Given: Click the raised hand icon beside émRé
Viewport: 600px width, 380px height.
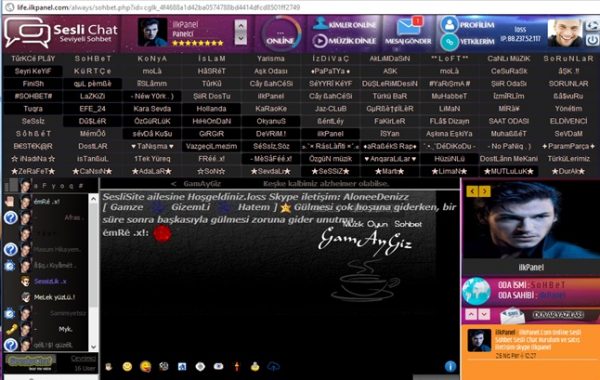Looking at the screenshot, I should point(10,201).
